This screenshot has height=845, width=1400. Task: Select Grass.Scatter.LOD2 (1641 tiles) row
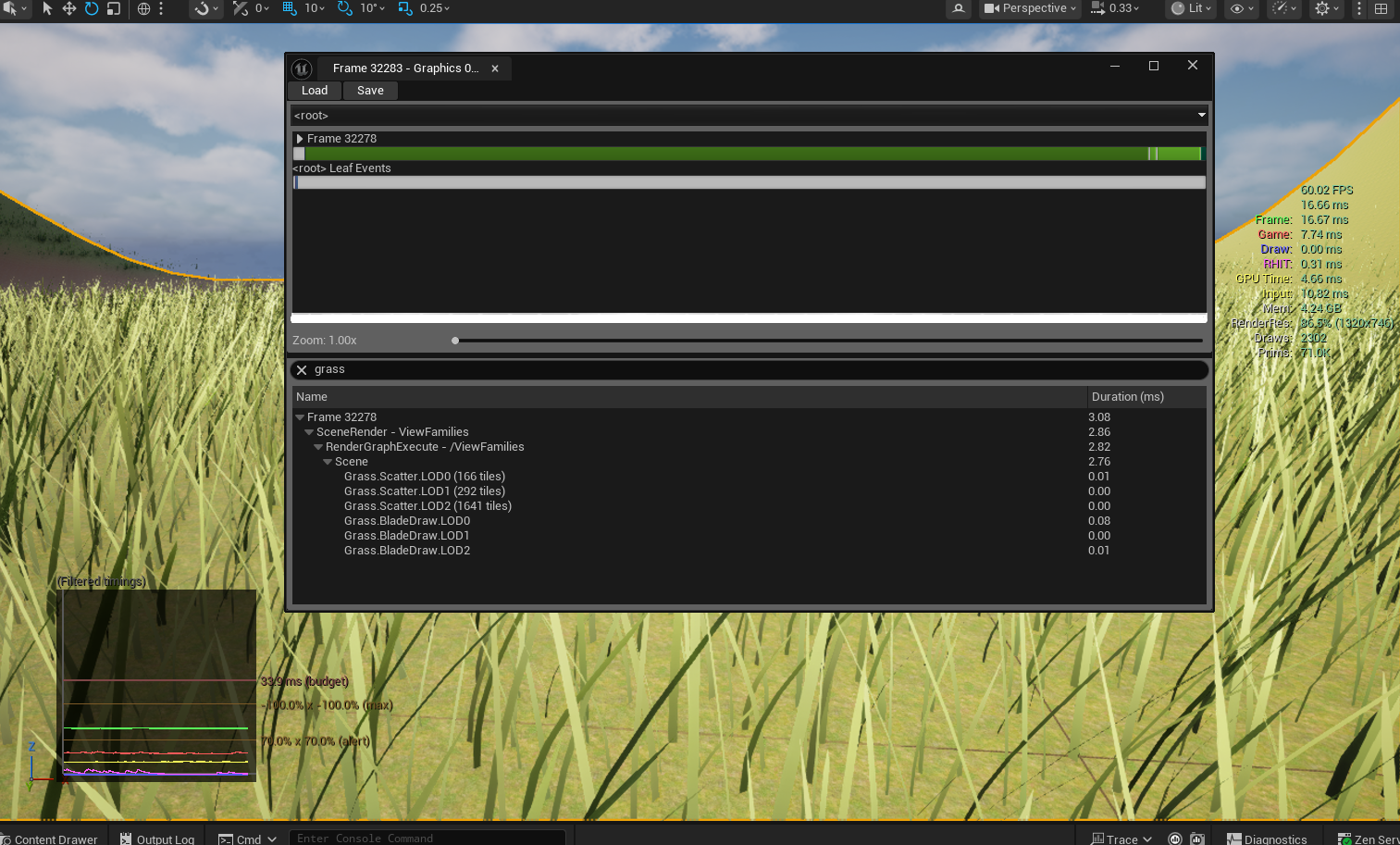click(x=750, y=506)
